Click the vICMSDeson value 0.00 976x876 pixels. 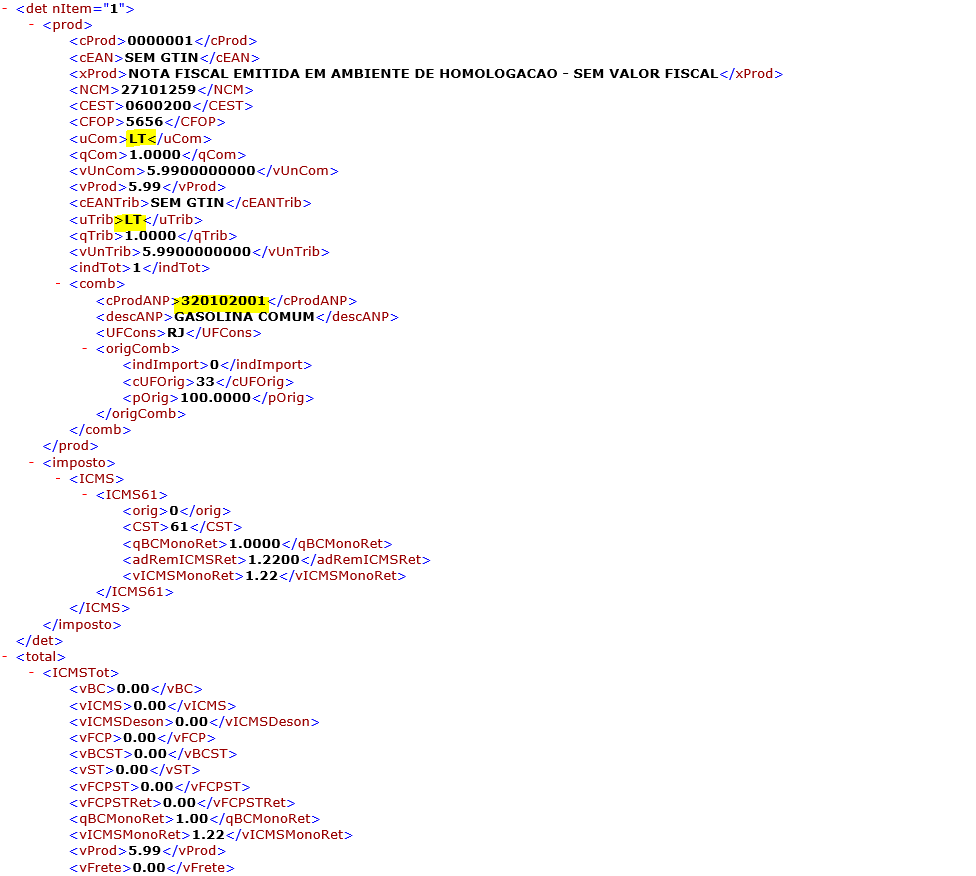192,722
